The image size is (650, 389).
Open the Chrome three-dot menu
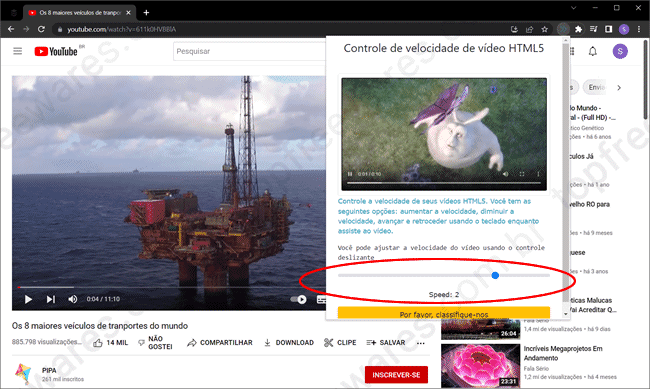639,29
